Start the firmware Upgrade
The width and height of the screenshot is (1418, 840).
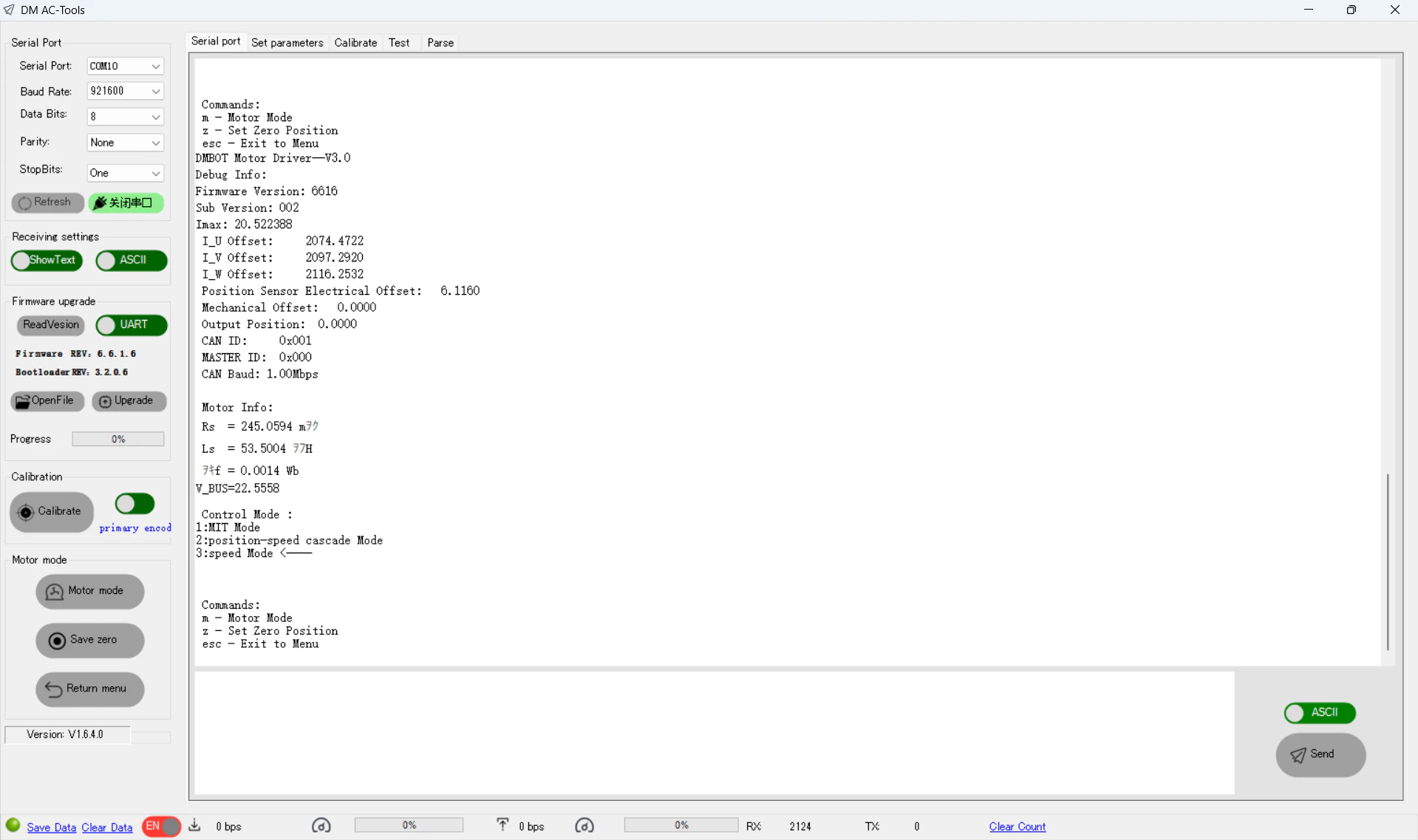tap(129, 401)
